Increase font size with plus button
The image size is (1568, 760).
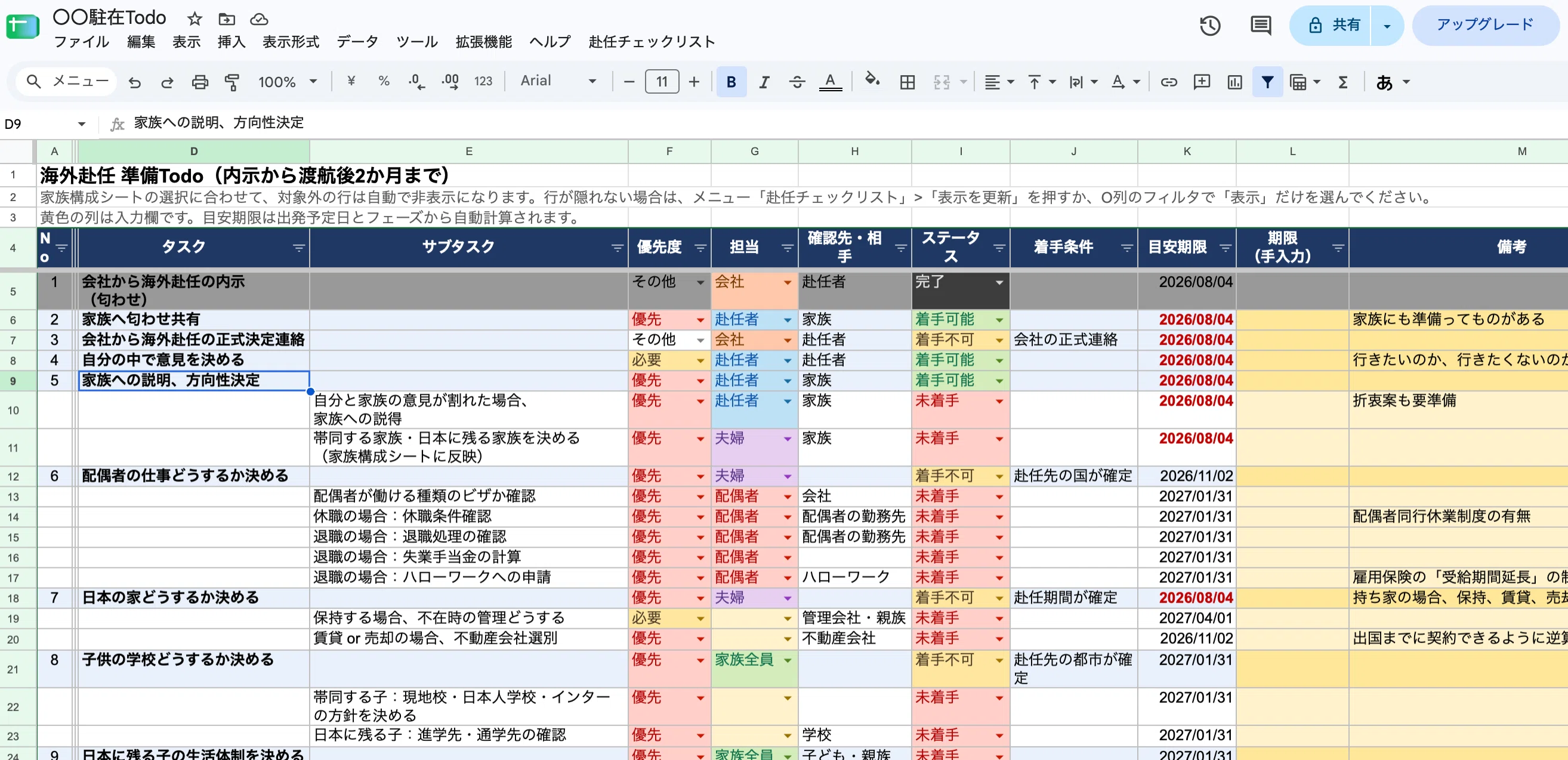point(693,82)
